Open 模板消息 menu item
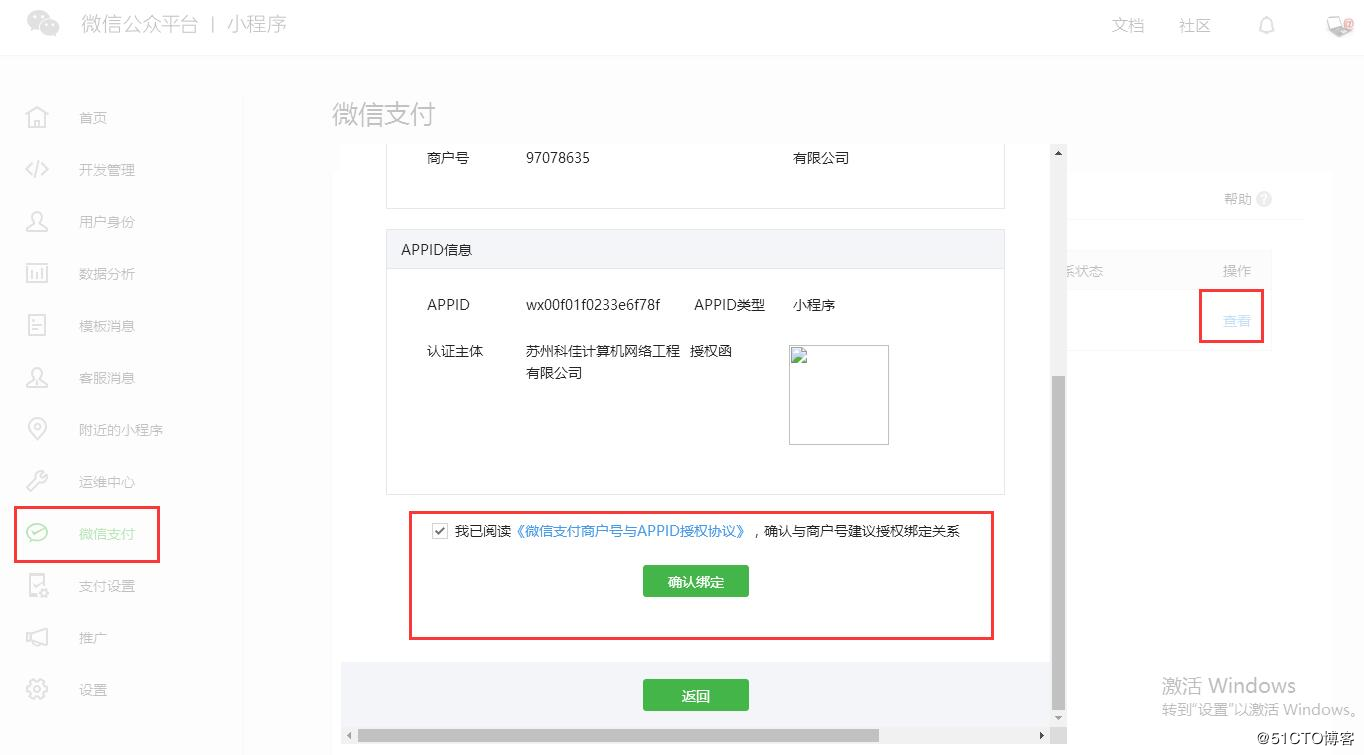 click(107, 326)
